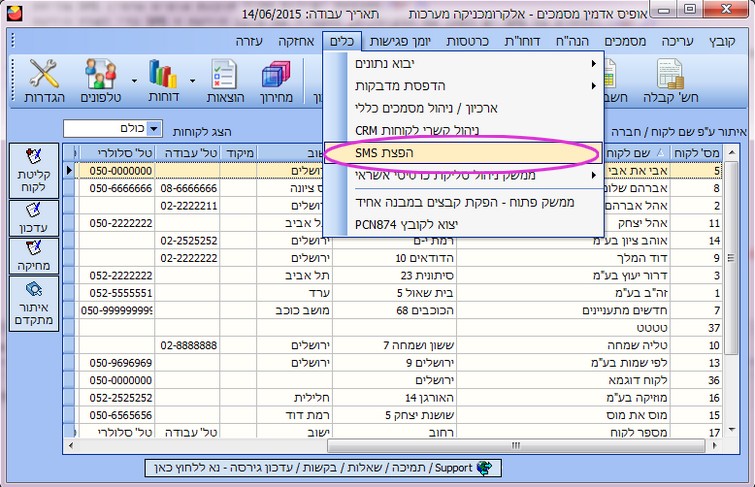Select ניהול קשרי לקוחות CRM entry
Viewport: 755px width, 487px height.
point(463,131)
